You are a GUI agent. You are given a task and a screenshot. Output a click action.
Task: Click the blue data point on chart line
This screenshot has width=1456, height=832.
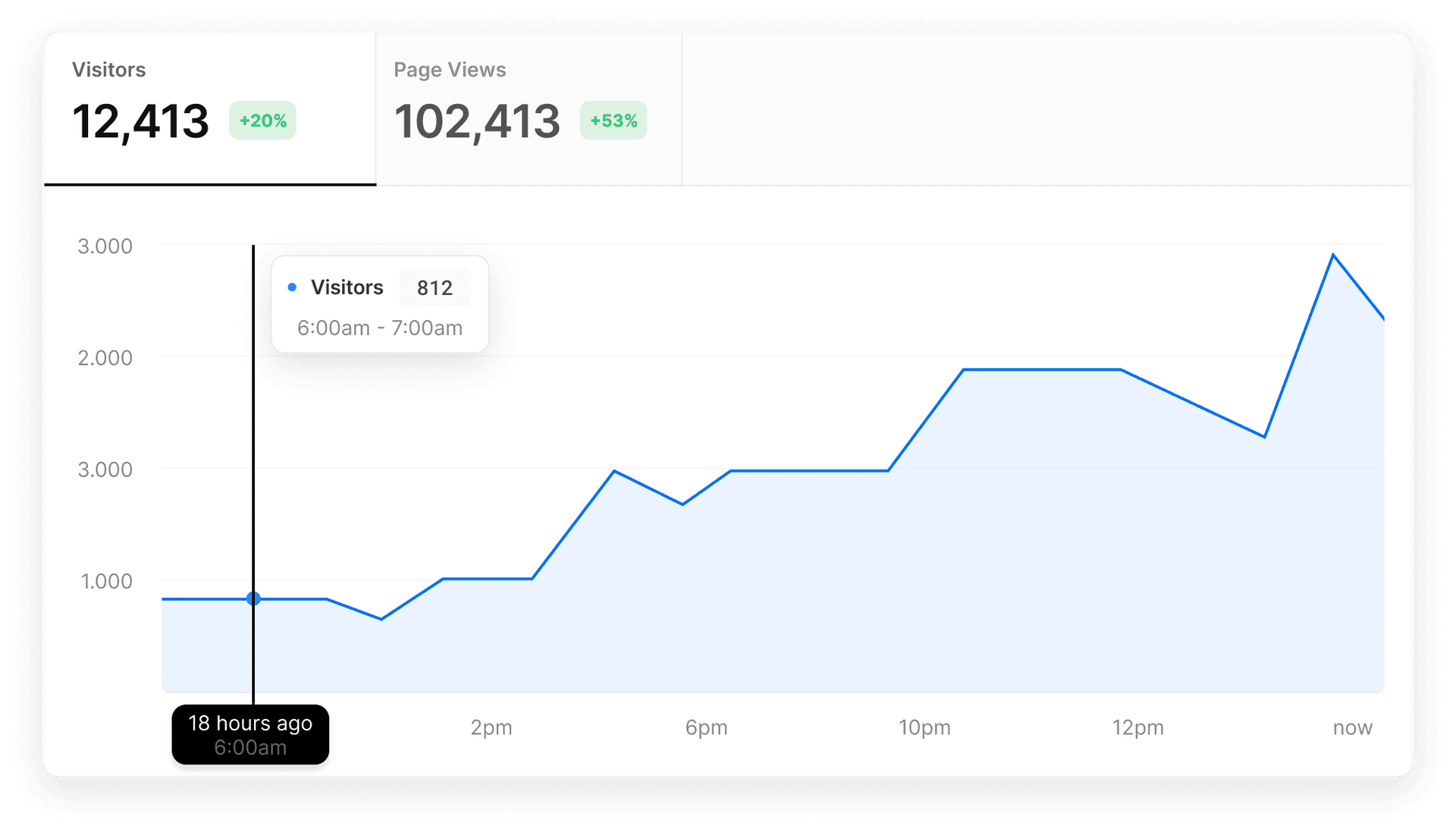(x=253, y=598)
